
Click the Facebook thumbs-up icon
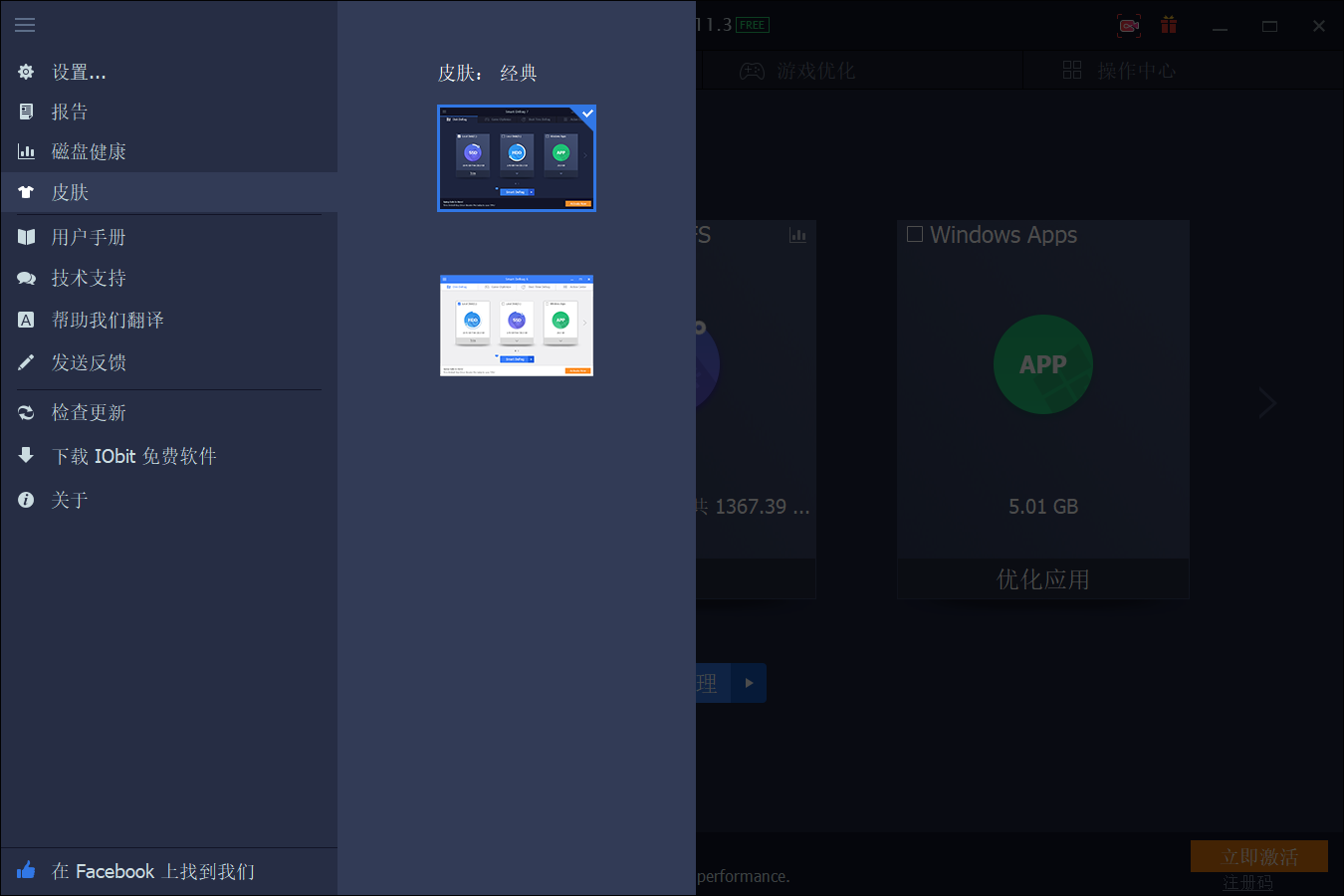(25, 870)
